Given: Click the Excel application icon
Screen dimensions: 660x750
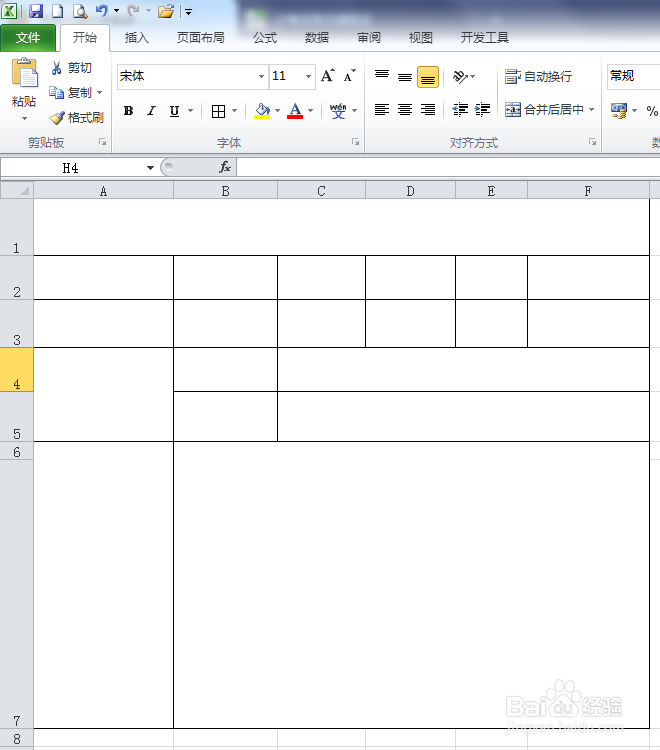Looking at the screenshot, I should click(9, 11).
